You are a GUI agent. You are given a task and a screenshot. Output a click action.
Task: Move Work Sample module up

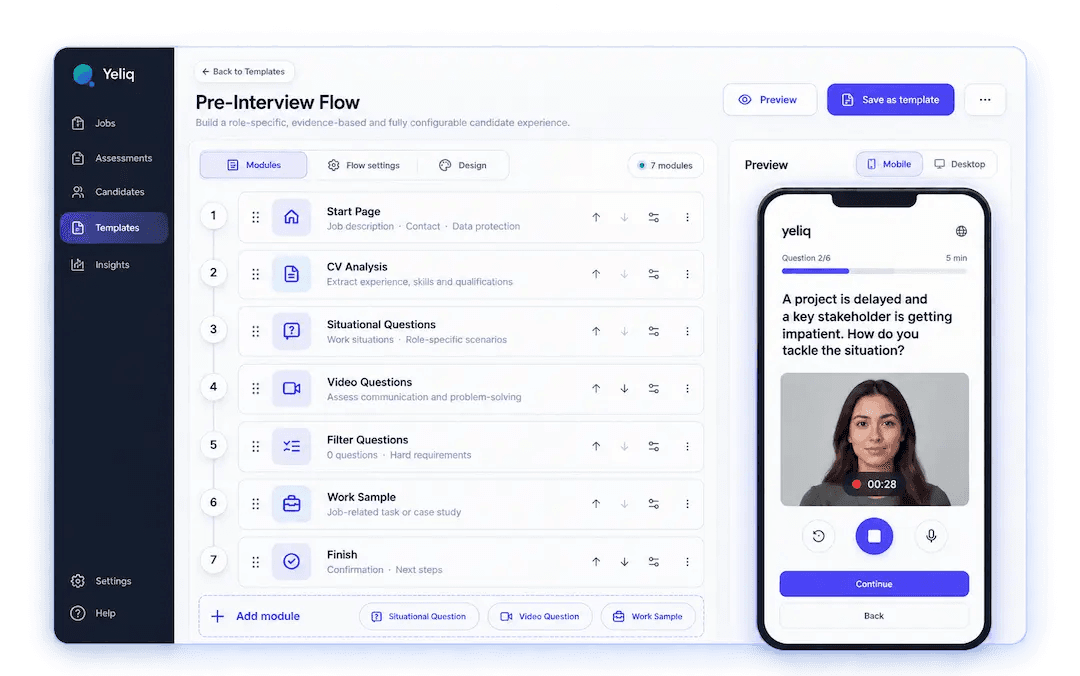tap(596, 504)
